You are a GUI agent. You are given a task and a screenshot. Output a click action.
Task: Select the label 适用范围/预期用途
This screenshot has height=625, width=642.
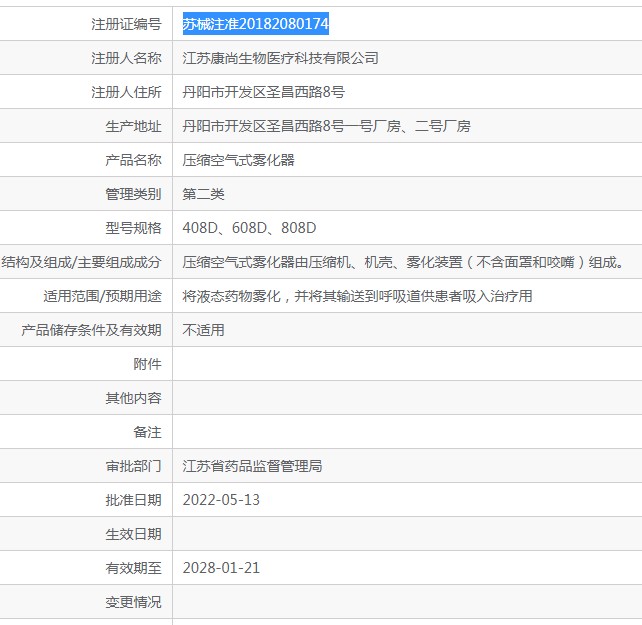click(102, 296)
